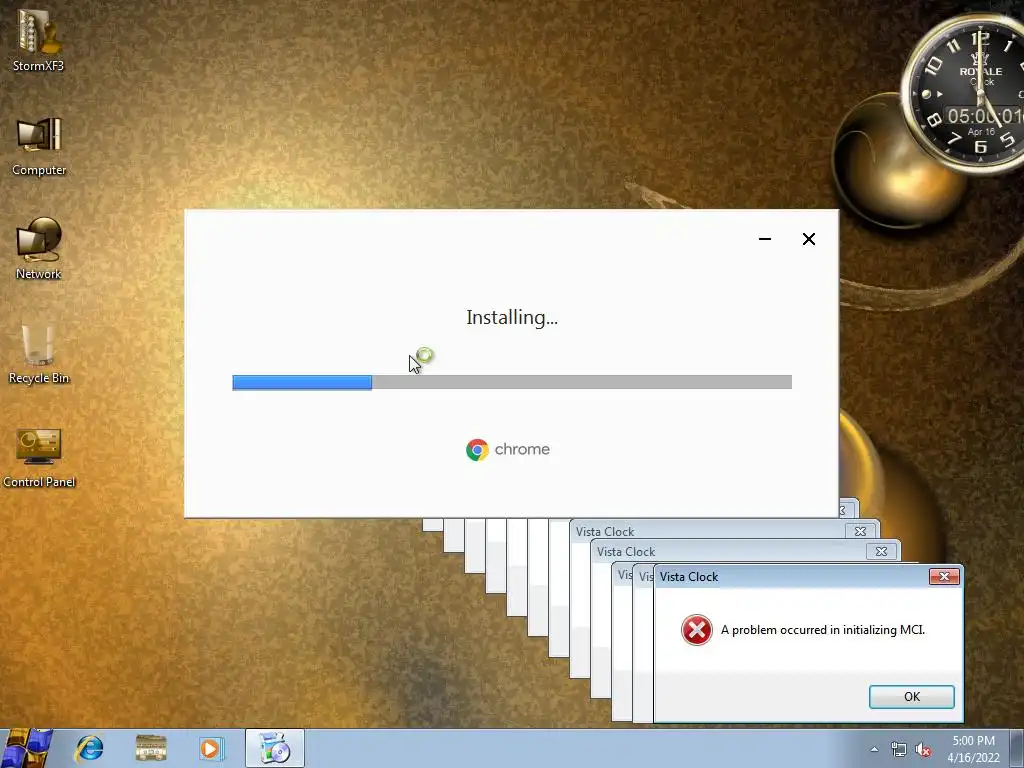Click the Installing... status text

[x=512, y=317]
